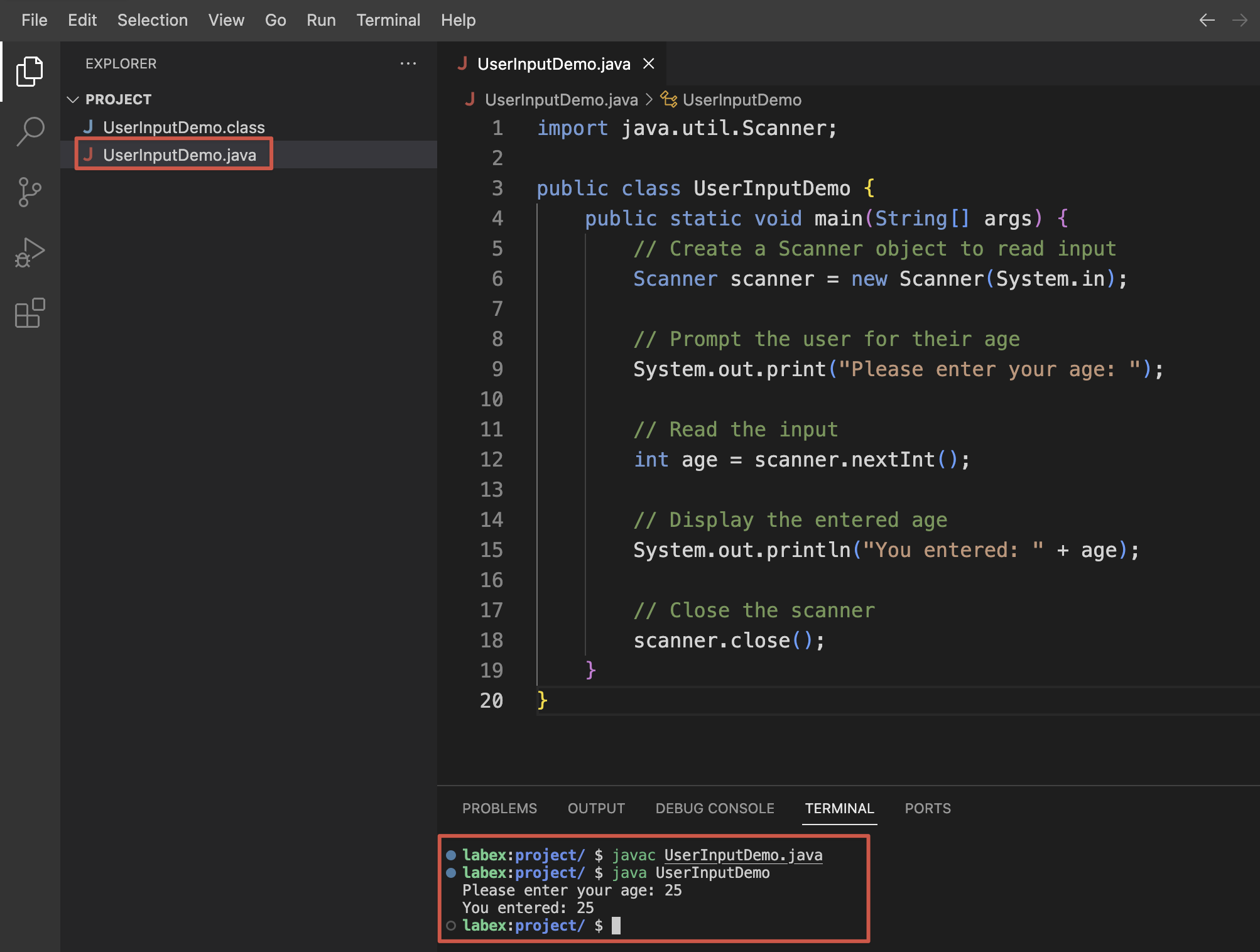The height and width of the screenshot is (952, 1260).
Task: Open the Source Control view
Action: [30, 192]
